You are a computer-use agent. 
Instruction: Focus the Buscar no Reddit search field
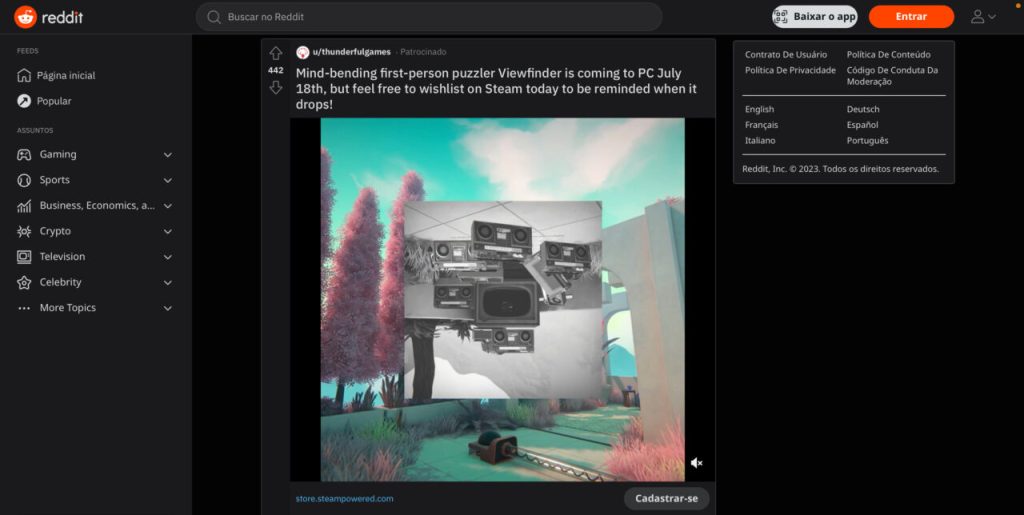(x=430, y=17)
